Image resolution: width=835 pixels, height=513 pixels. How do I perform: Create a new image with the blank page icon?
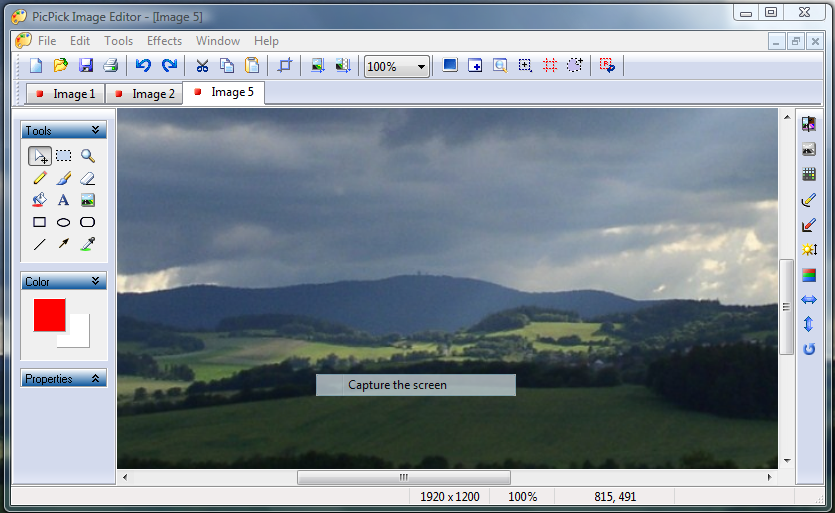(x=36, y=66)
